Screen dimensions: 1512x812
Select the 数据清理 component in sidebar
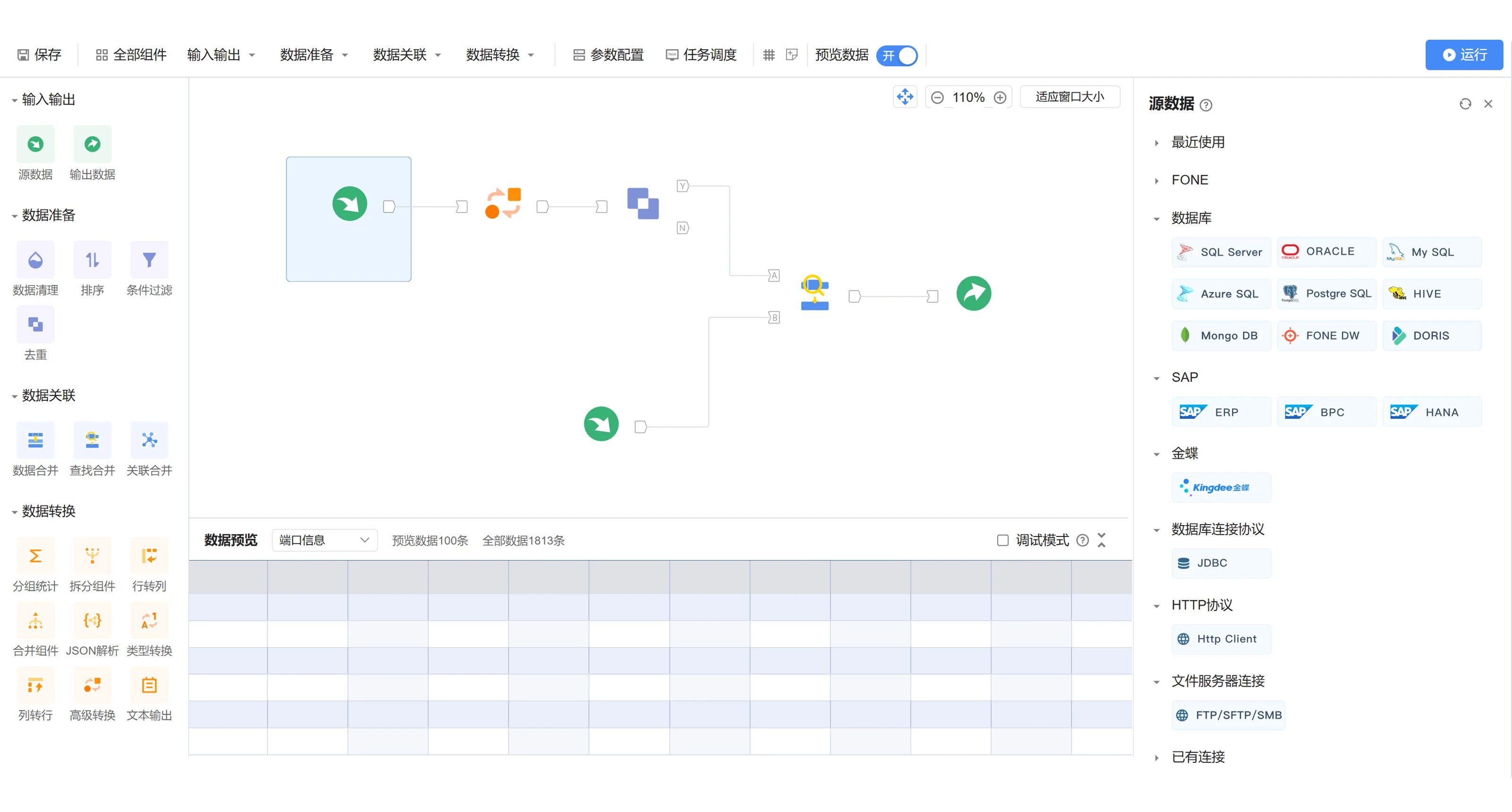coord(35,259)
